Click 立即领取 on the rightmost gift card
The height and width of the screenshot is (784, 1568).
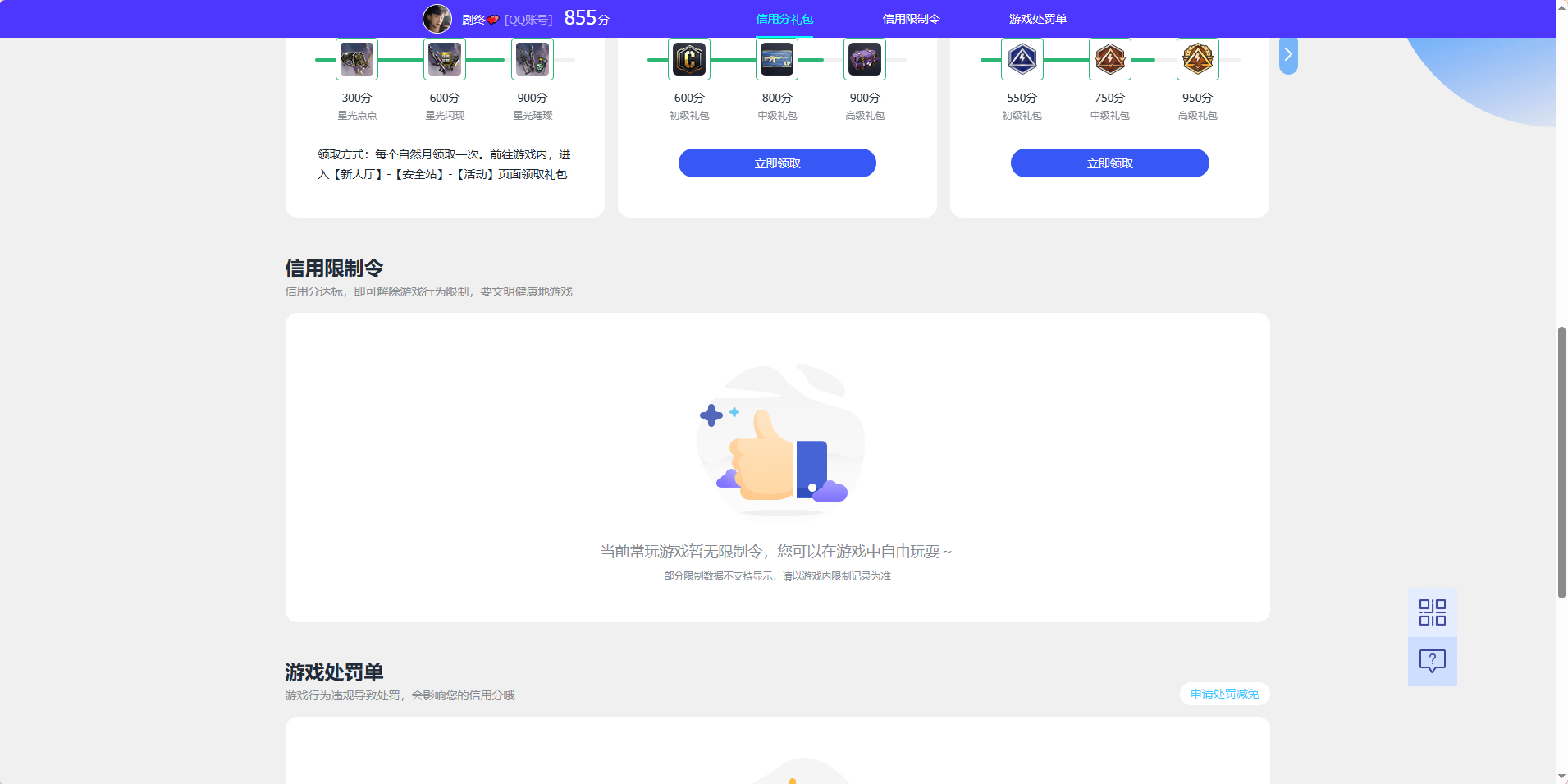1109,163
